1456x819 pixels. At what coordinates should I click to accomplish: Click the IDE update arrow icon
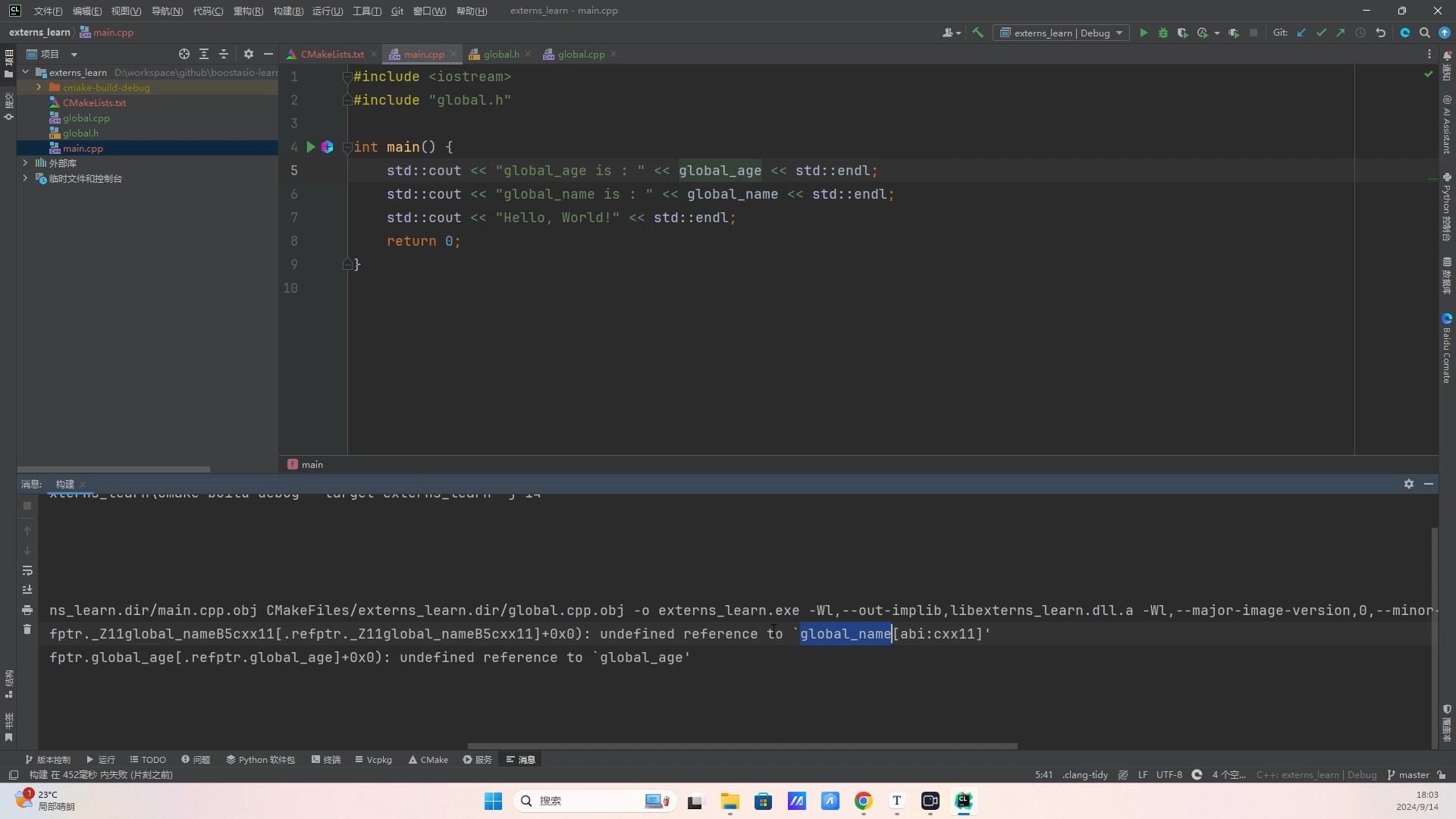pos(1444,33)
